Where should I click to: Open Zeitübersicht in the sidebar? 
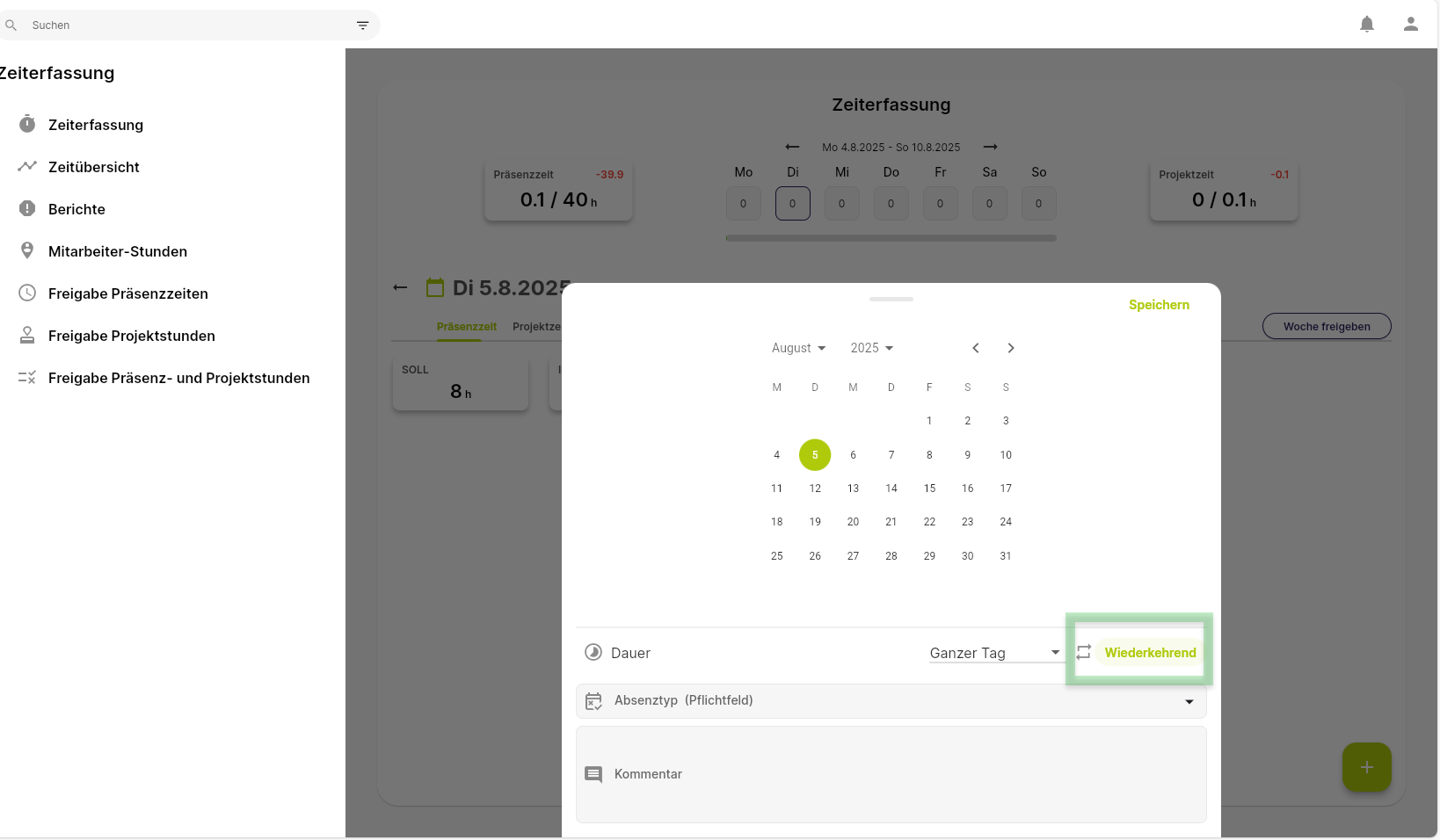click(x=94, y=167)
